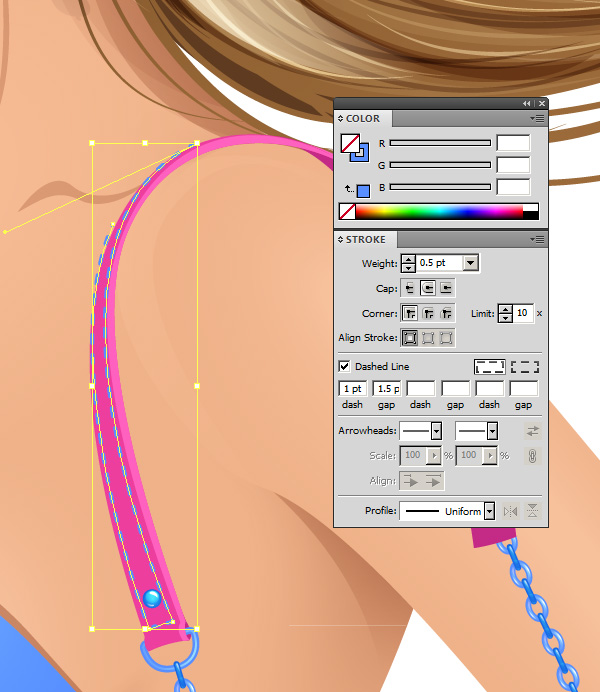The image size is (600, 692).
Task: Click the STROKE panel tab
Action: tap(365, 240)
